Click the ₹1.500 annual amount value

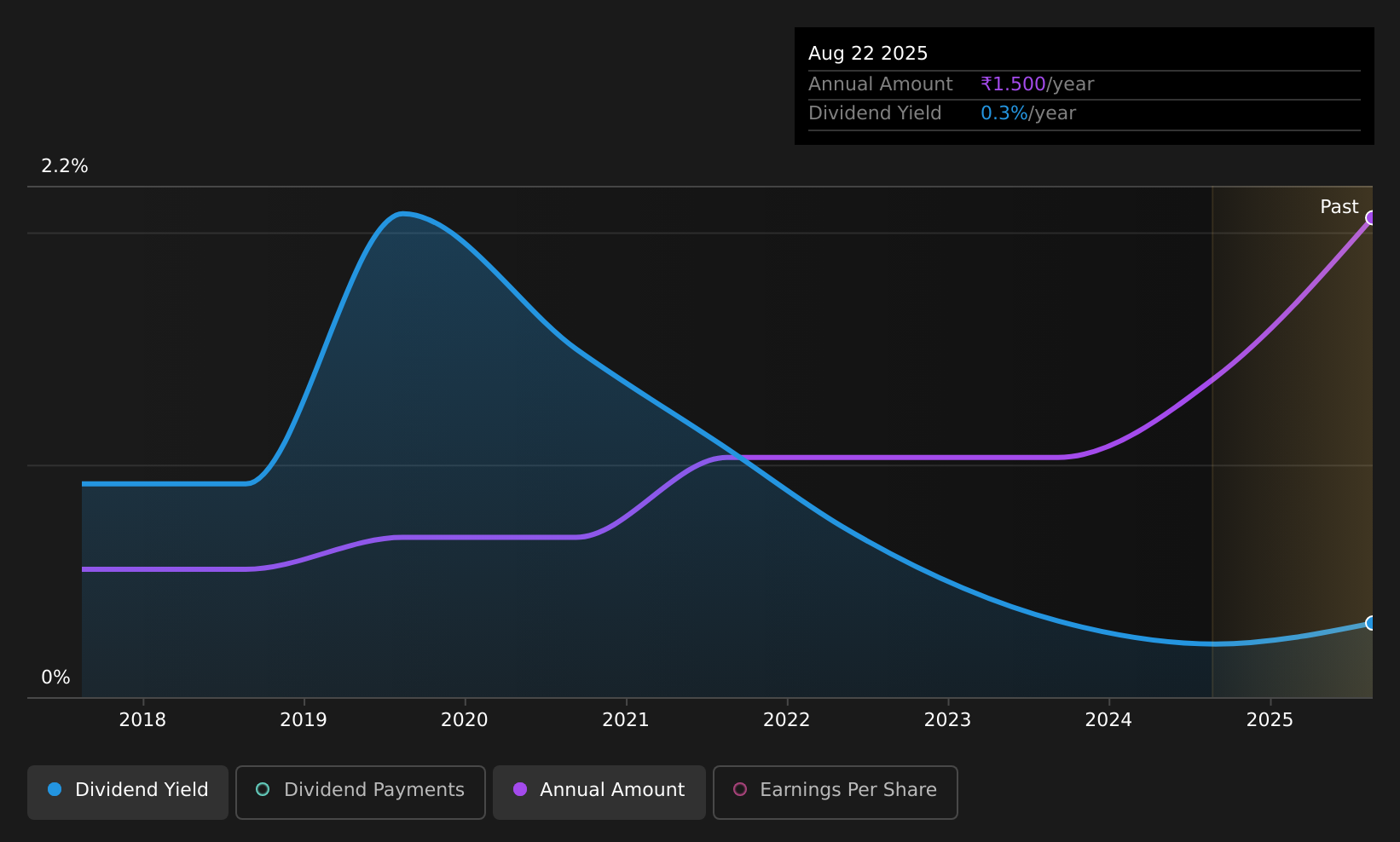click(x=1013, y=84)
